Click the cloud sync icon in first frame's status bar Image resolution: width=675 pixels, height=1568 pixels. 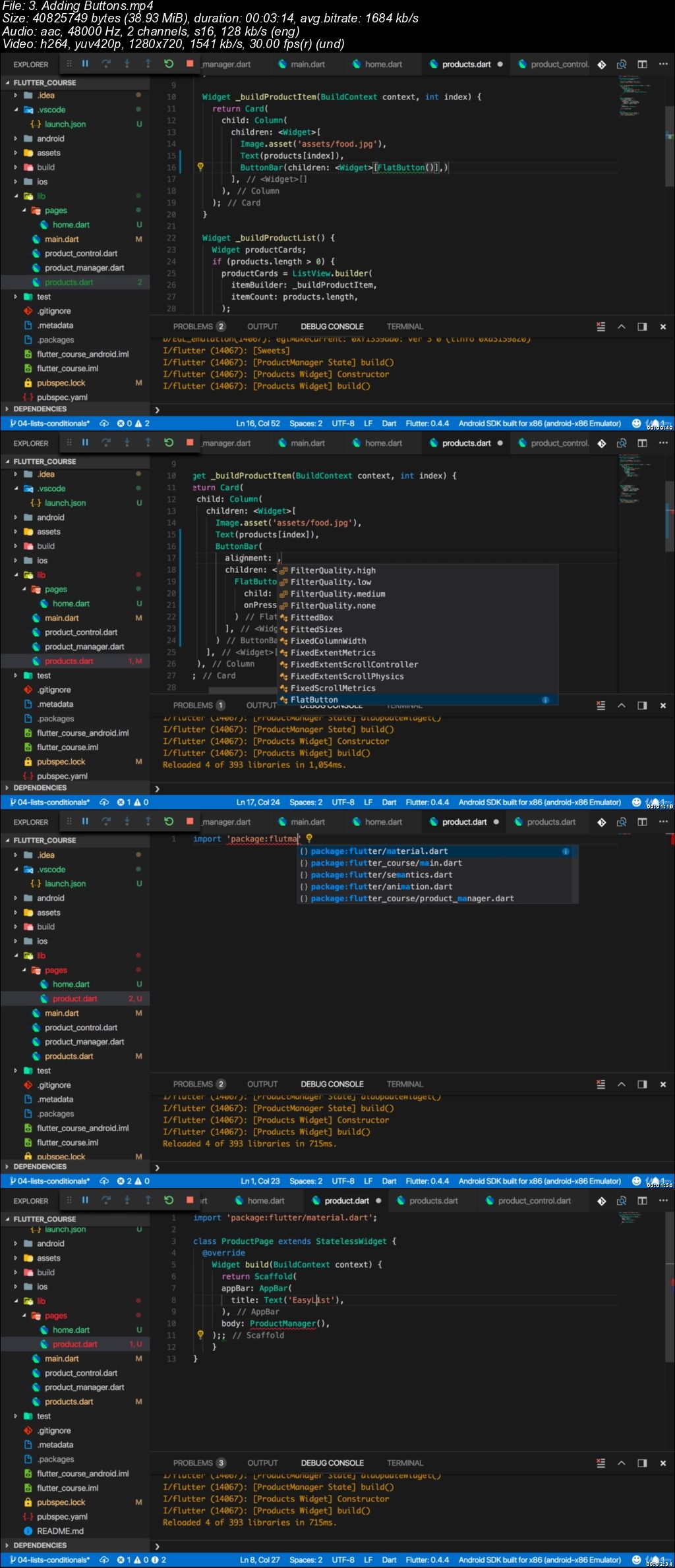tap(104, 424)
